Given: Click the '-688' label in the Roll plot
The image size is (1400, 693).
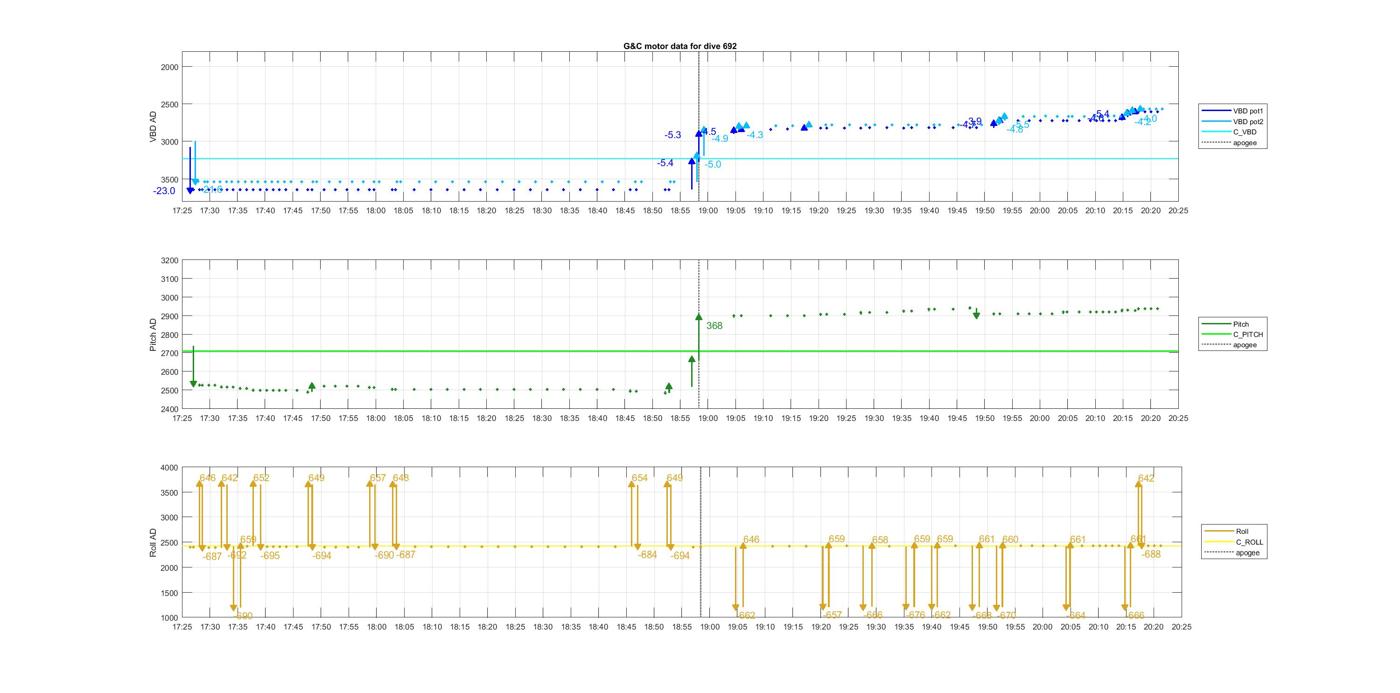Looking at the screenshot, I should [x=1152, y=554].
